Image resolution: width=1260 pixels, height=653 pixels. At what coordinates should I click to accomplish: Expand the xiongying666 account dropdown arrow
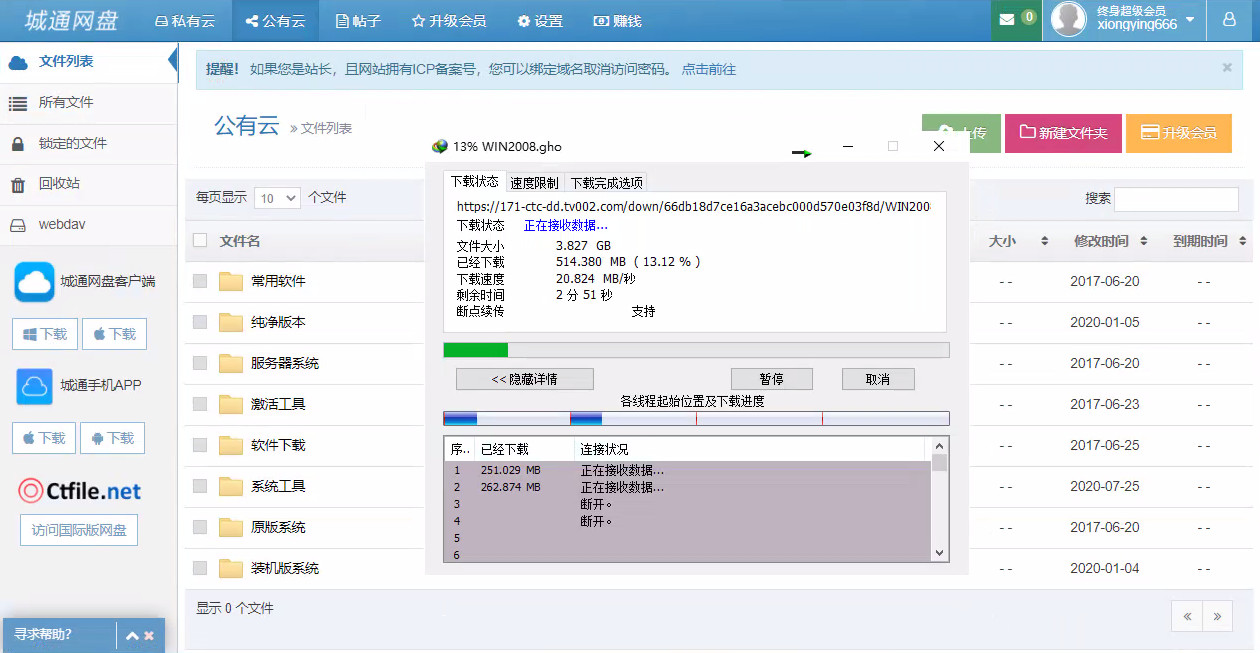[1189, 19]
